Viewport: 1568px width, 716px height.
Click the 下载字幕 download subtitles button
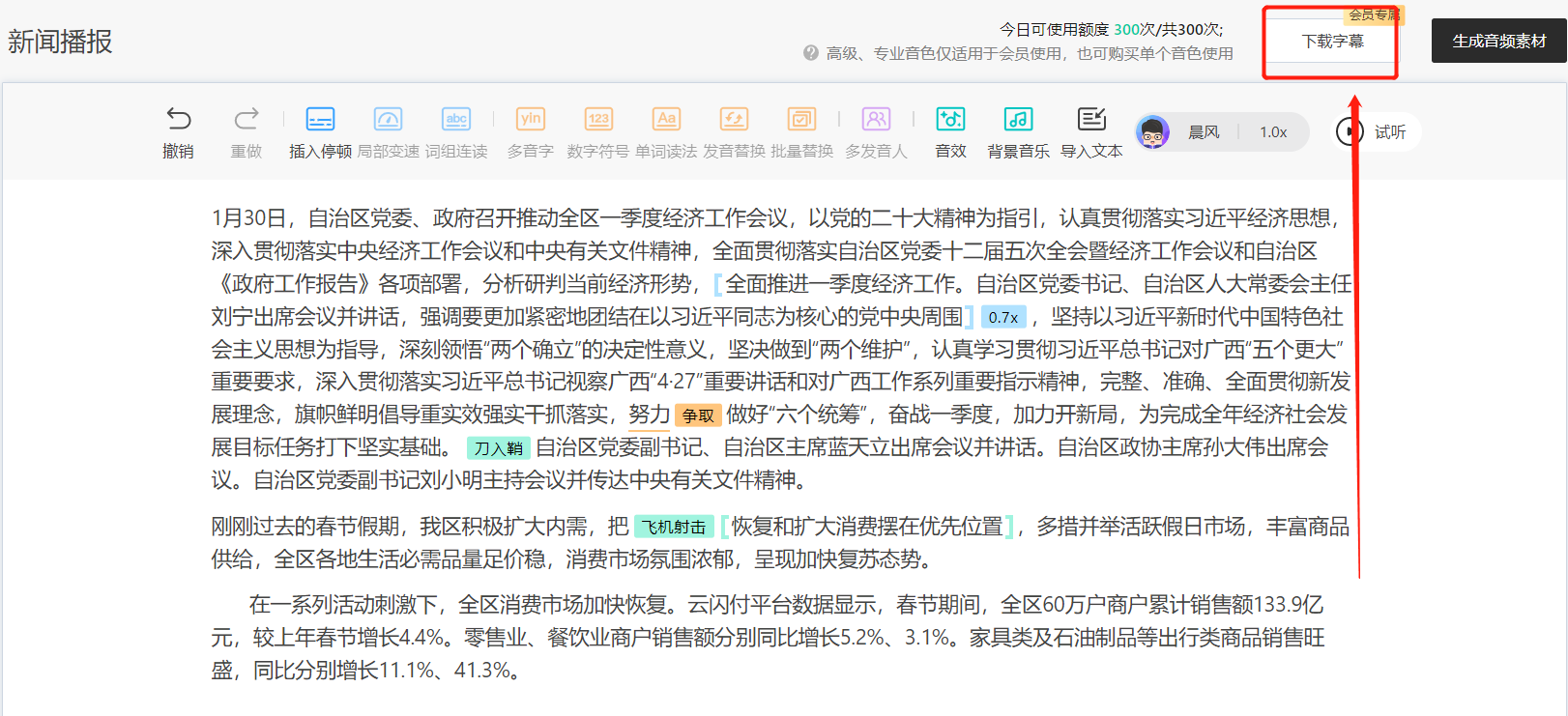pos(1331,42)
